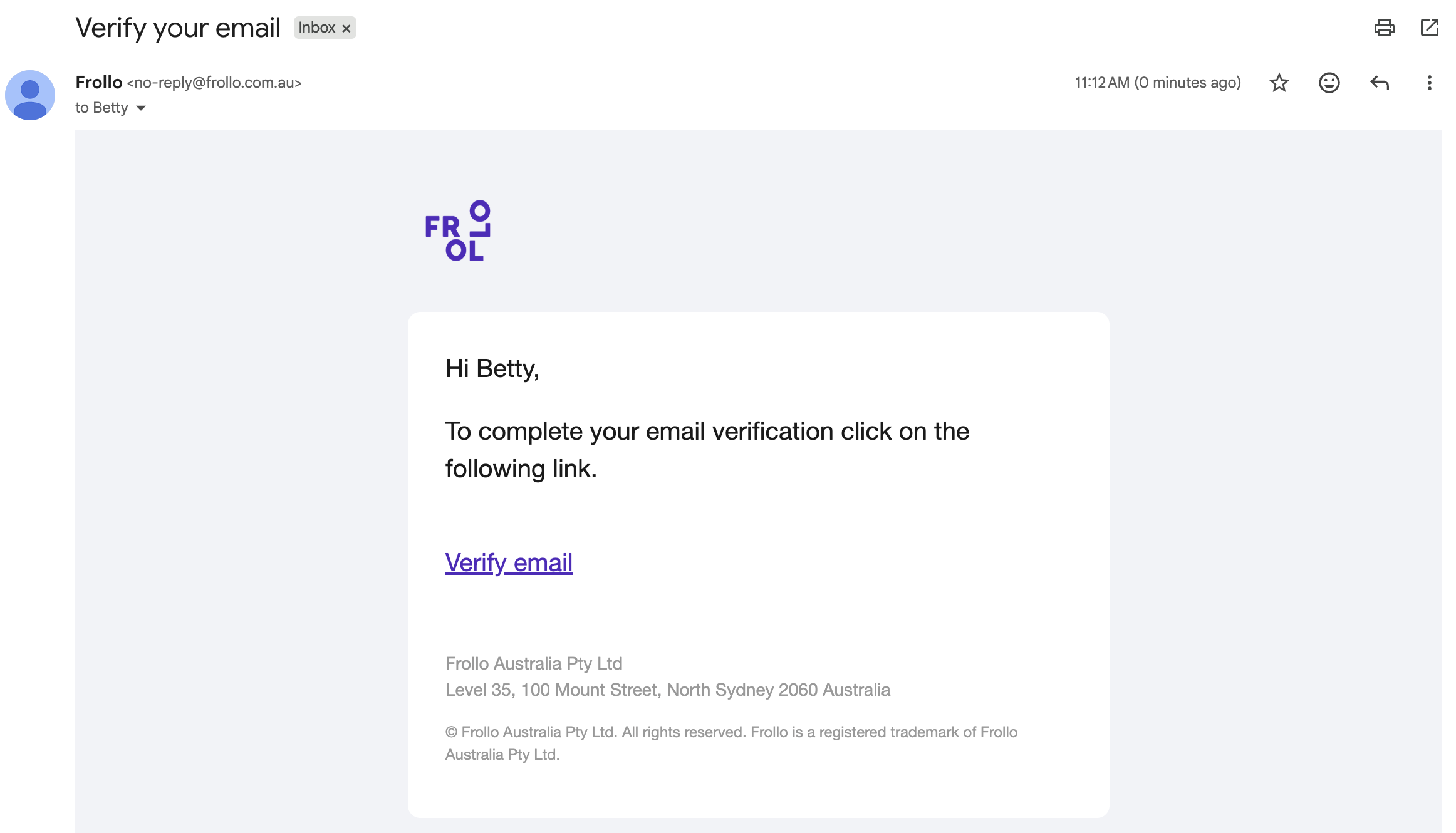The height and width of the screenshot is (833, 1456).
Task: Click the "Inbox" label text
Action: [316, 28]
